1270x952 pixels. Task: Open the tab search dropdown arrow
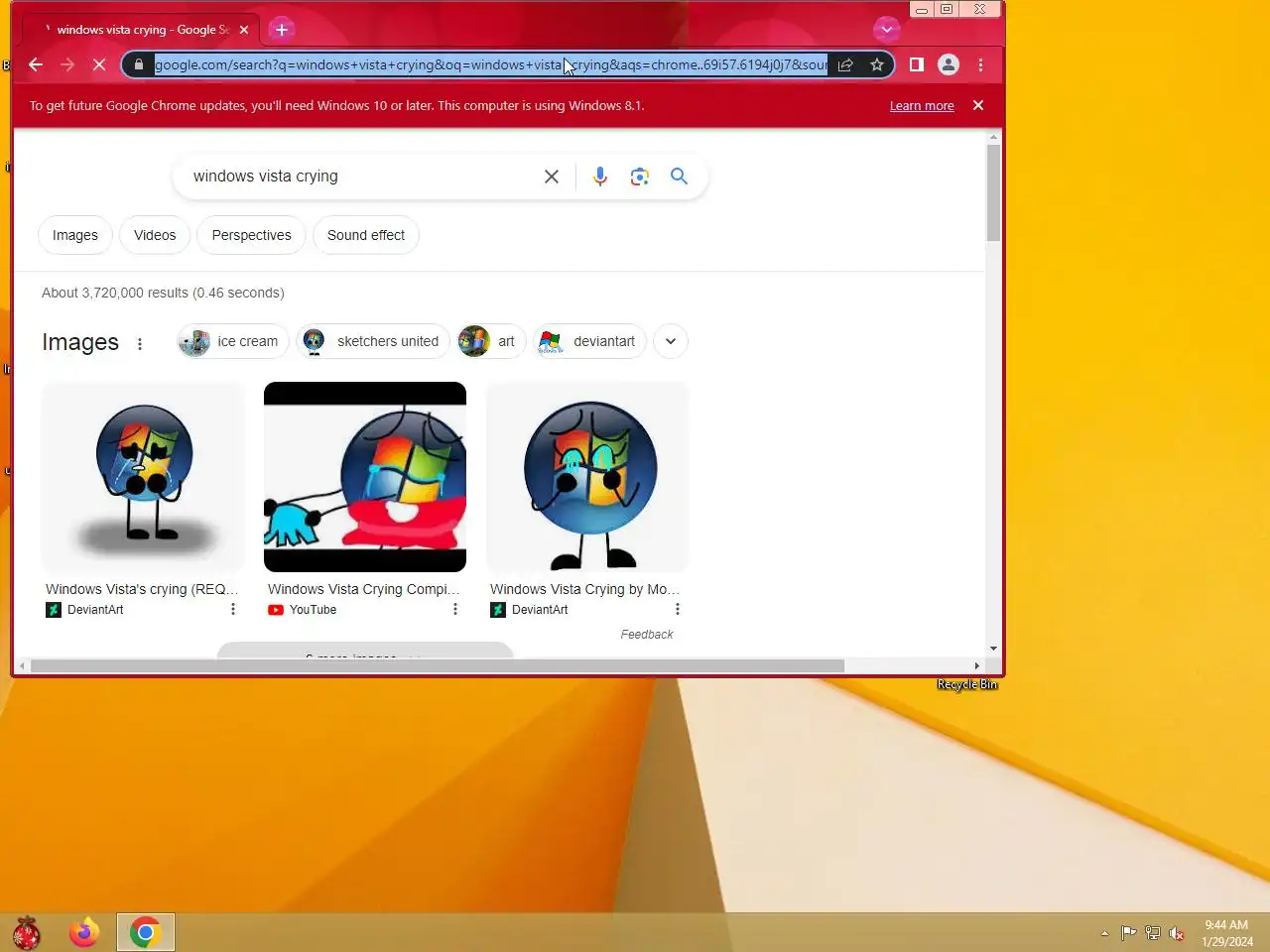pyautogui.click(x=886, y=29)
